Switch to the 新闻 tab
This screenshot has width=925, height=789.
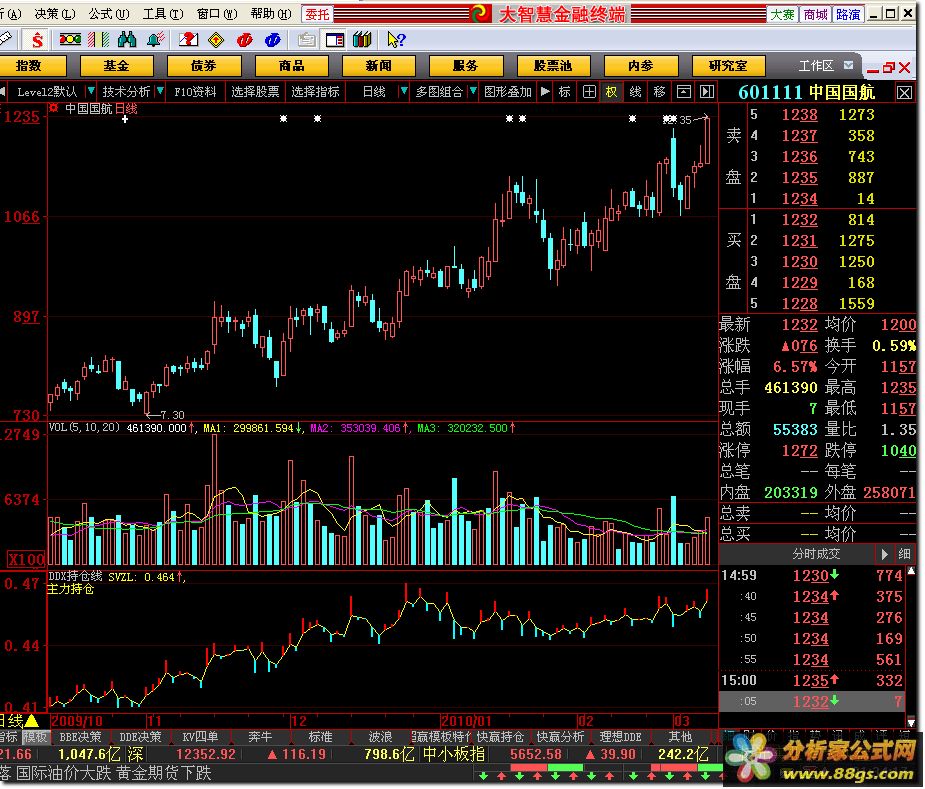click(x=379, y=66)
